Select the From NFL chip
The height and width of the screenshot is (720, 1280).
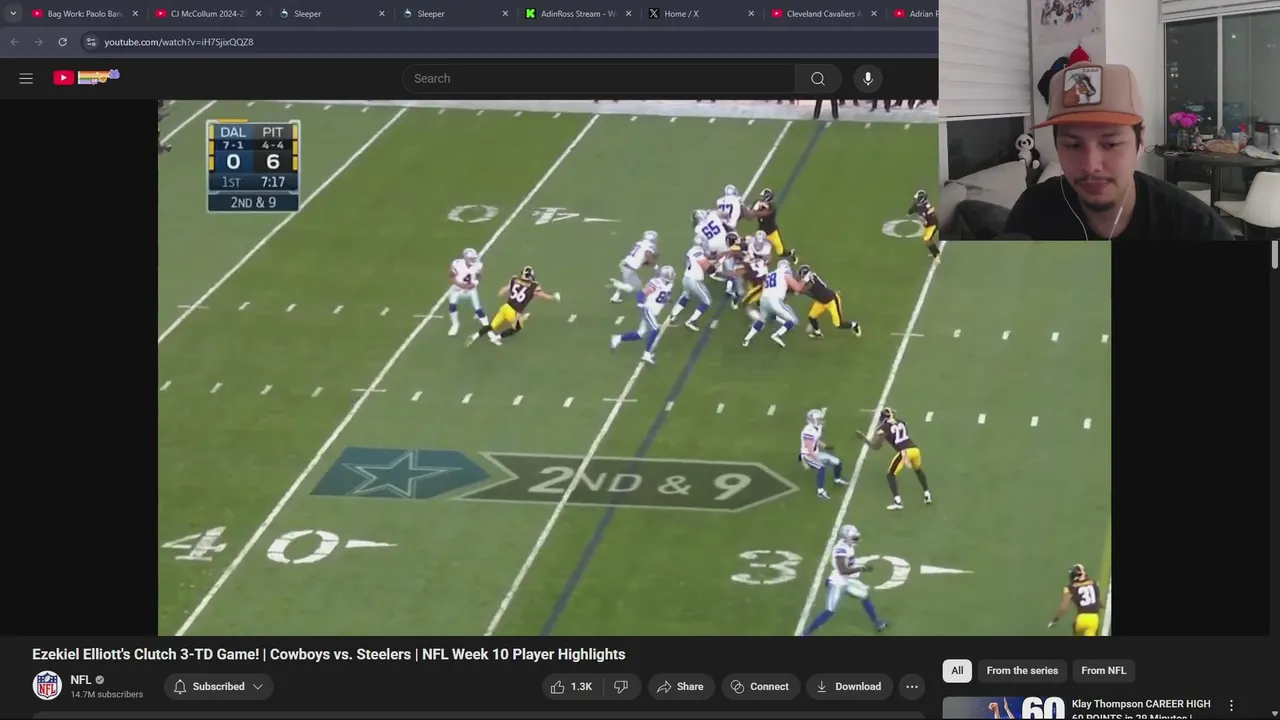pos(1103,671)
